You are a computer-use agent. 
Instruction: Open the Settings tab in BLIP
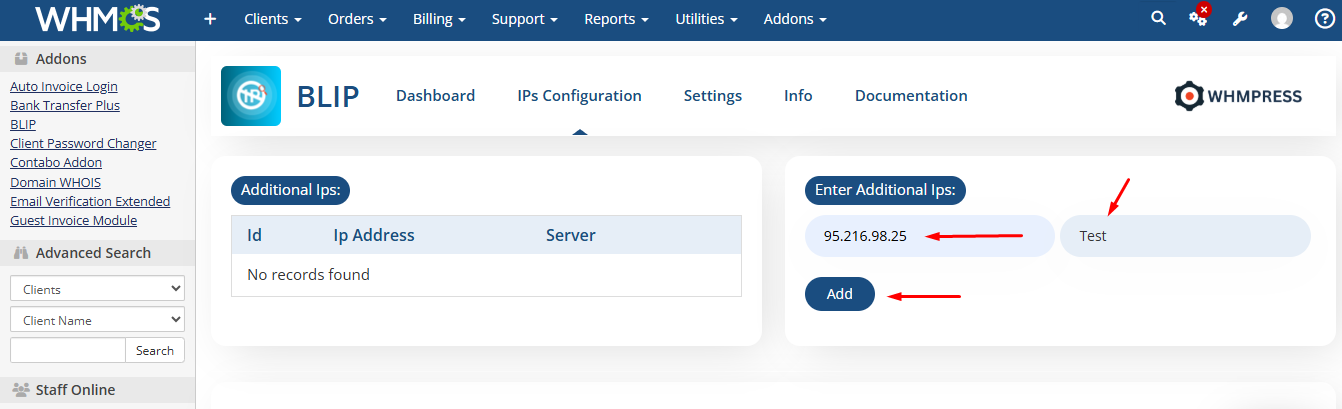712,96
